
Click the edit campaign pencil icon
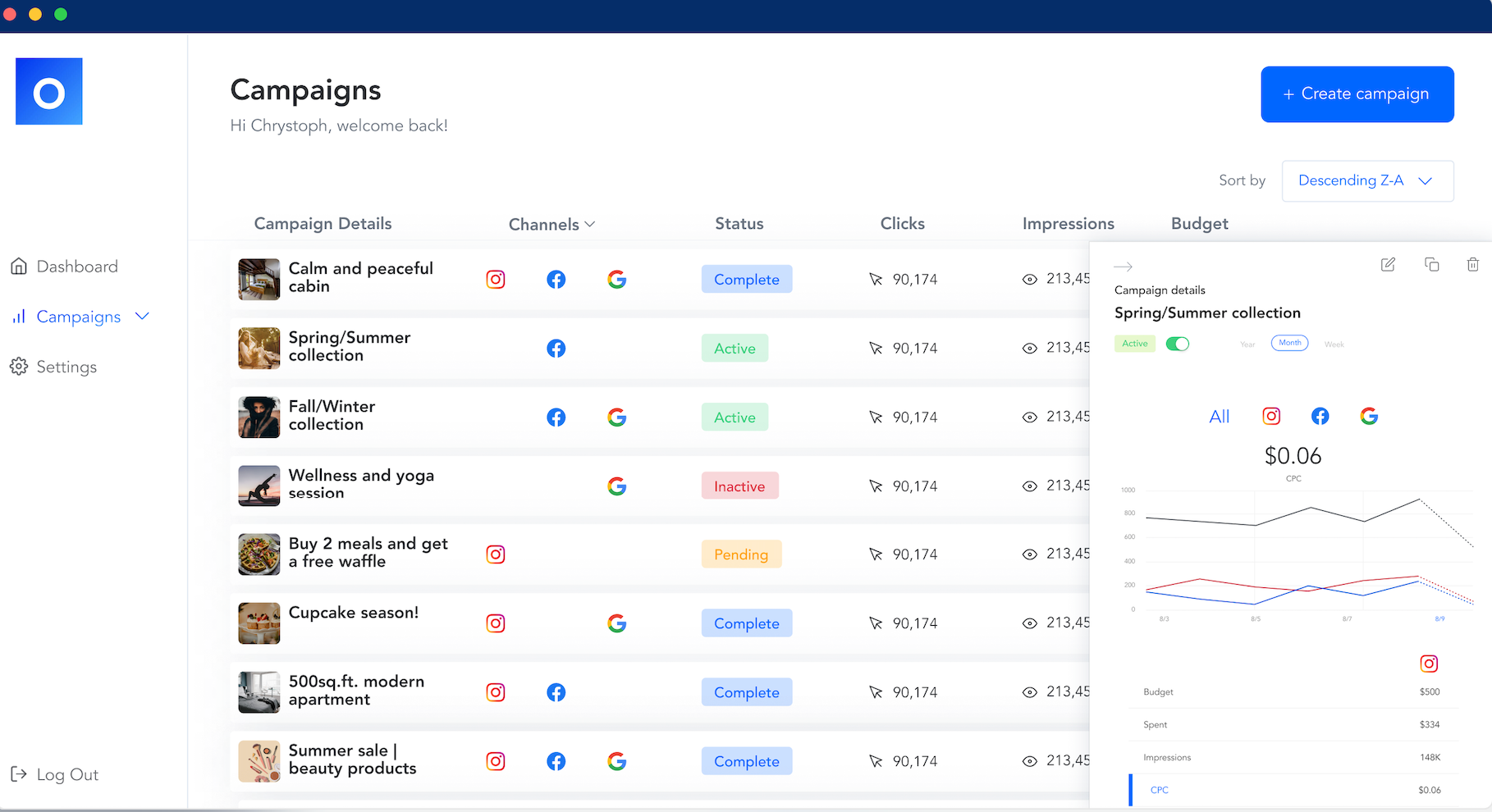coord(1388,264)
